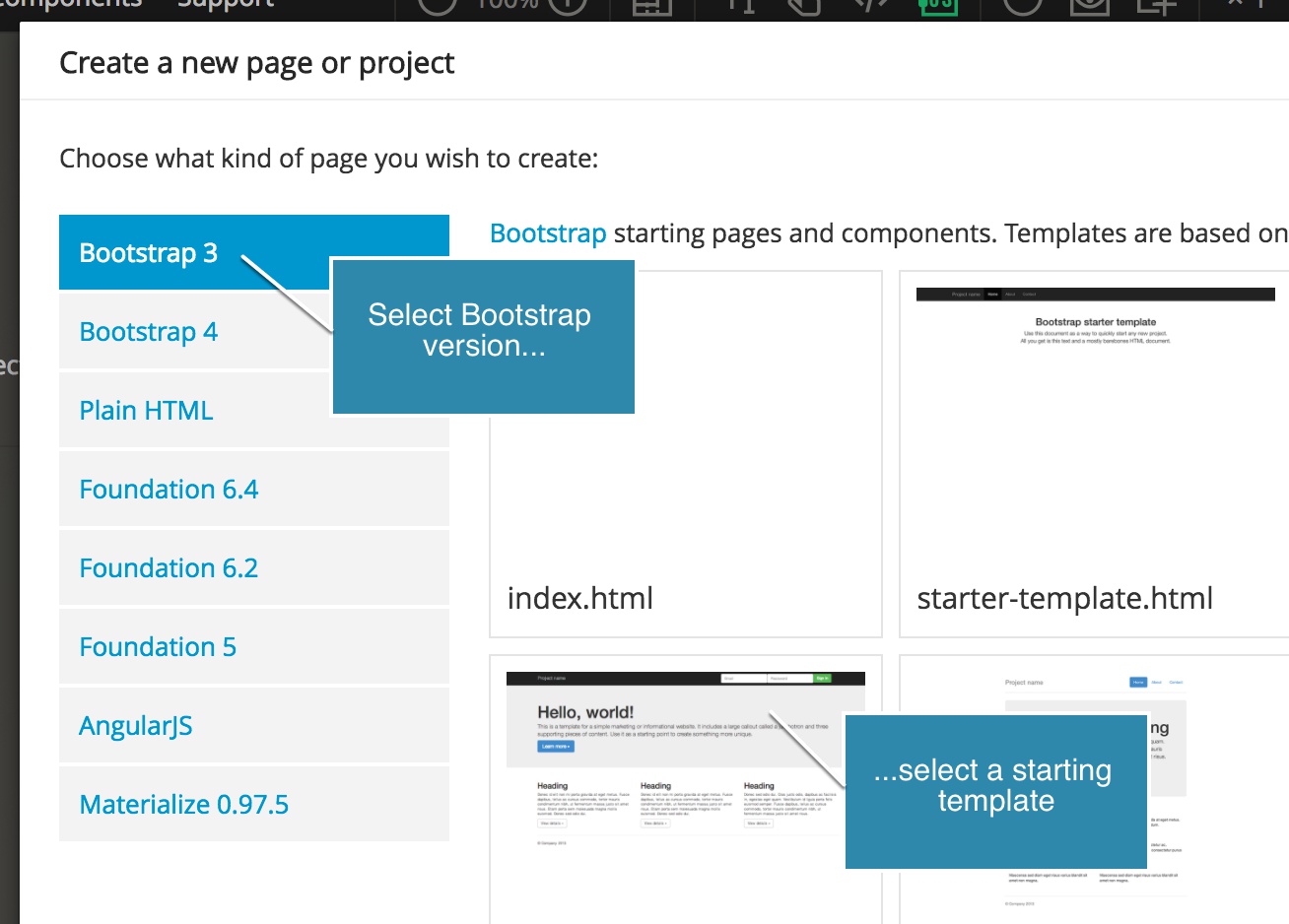Choose Foundation 6.4 framework
The width and height of the screenshot is (1289, 924).
pos(169,489)
